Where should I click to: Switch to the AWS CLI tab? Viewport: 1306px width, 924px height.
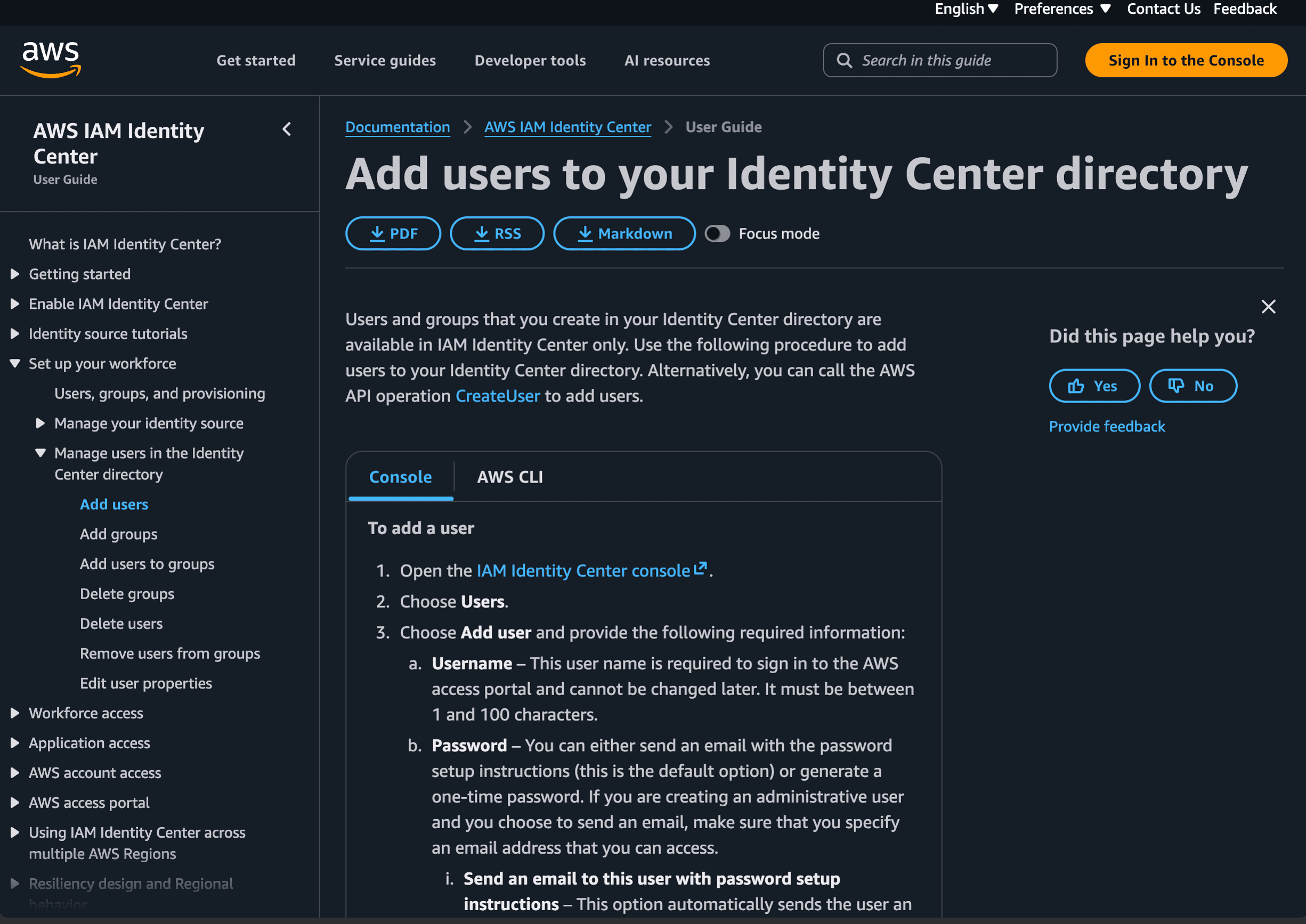[509, 477]
